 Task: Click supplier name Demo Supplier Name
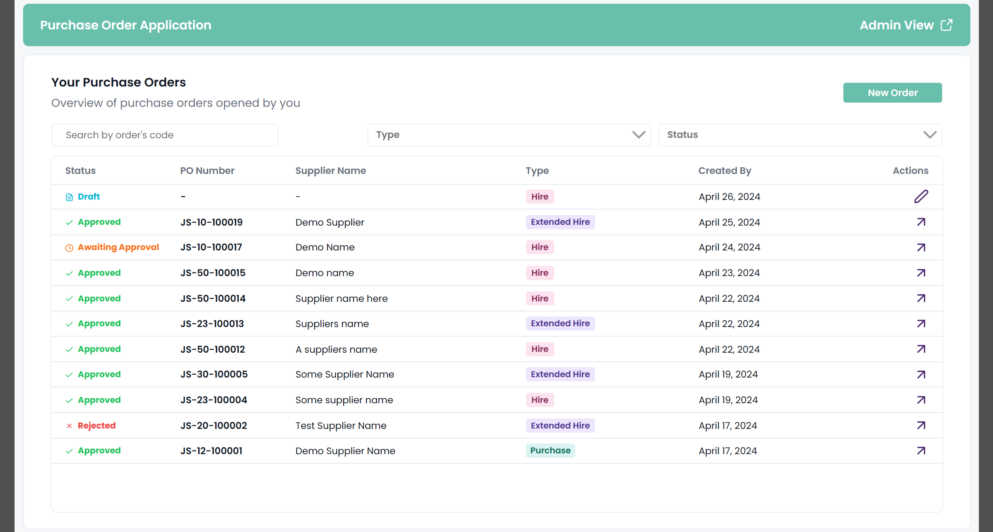pyautogui.click(x=345, y=451)
